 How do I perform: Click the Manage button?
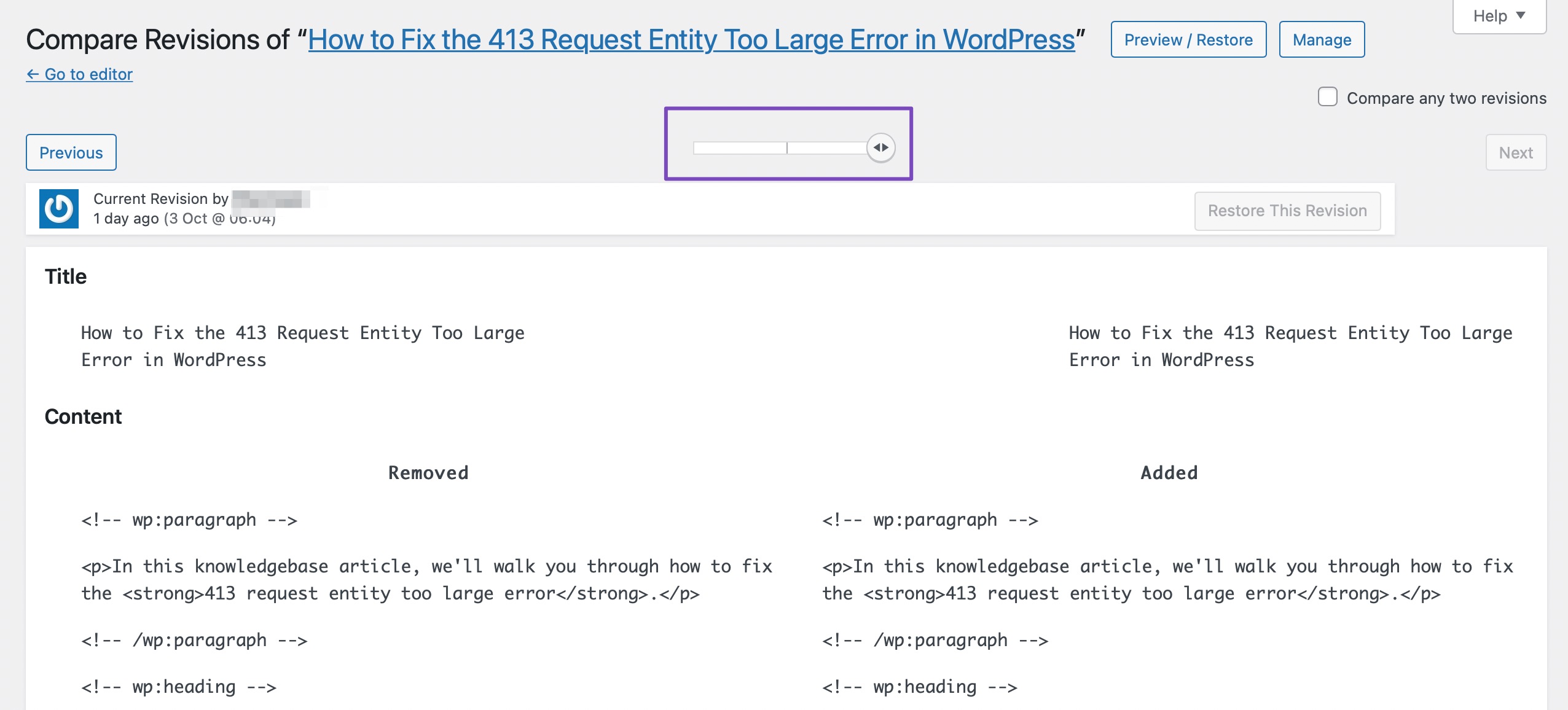pos(1322,40)
